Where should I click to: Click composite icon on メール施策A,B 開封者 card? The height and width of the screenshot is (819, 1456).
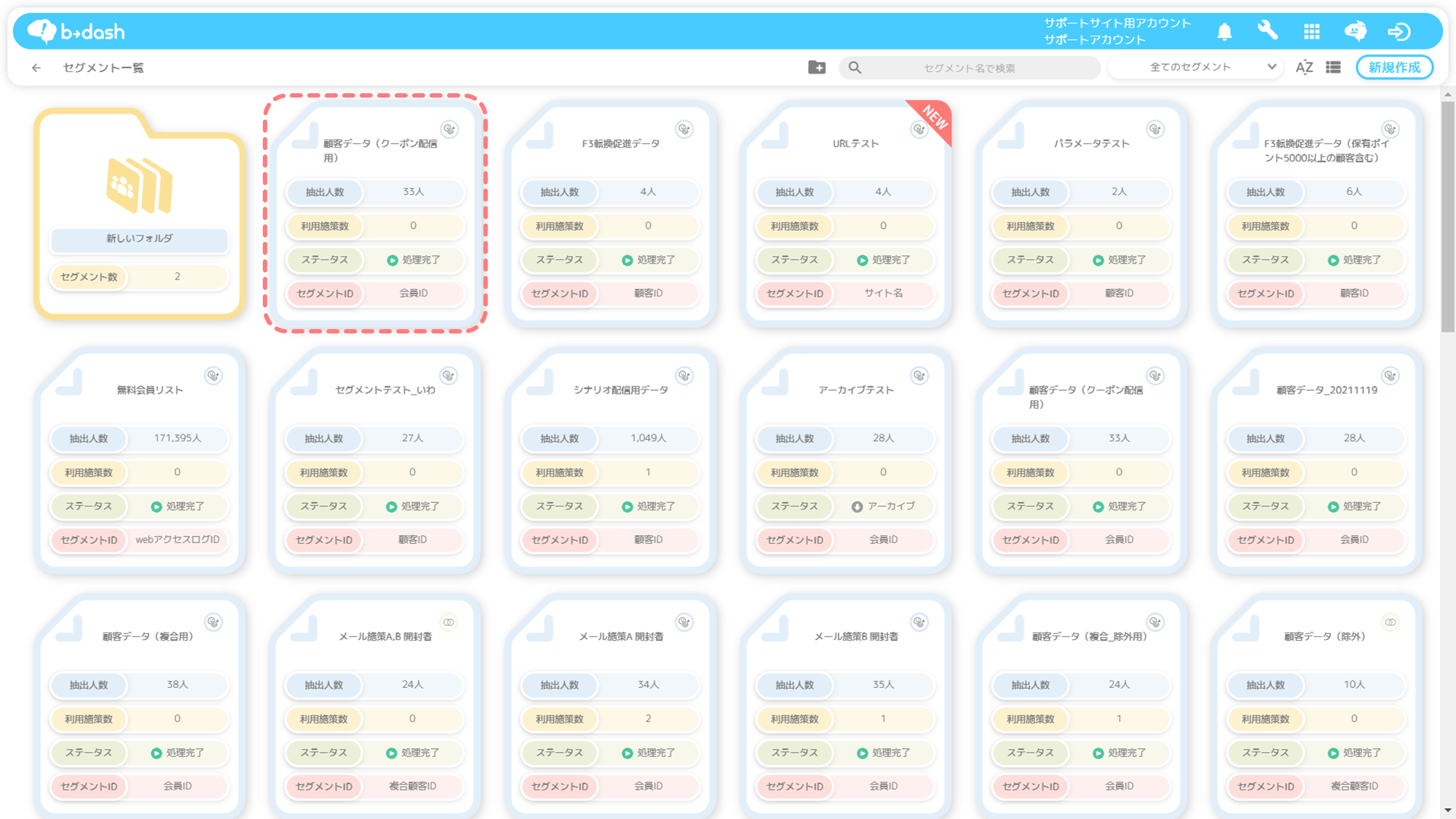[448, 622]
